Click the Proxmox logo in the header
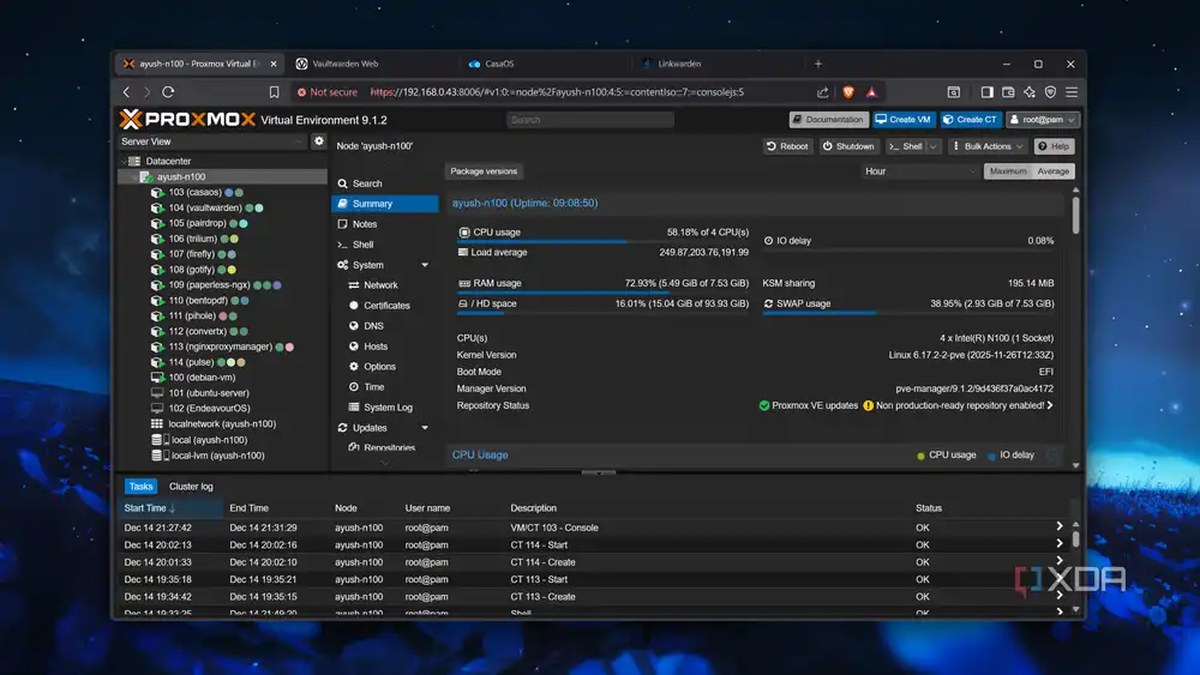The image size is (1200, 675). click(186, 119)
